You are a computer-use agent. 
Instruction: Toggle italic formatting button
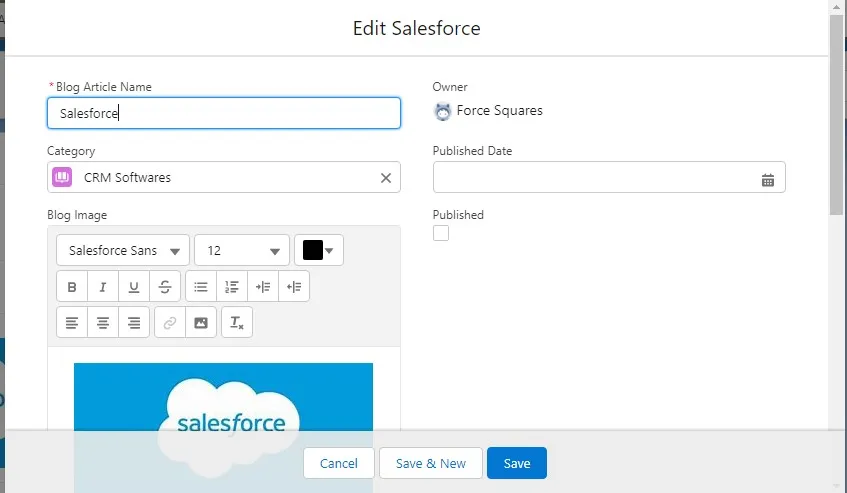tap(103, 287)
